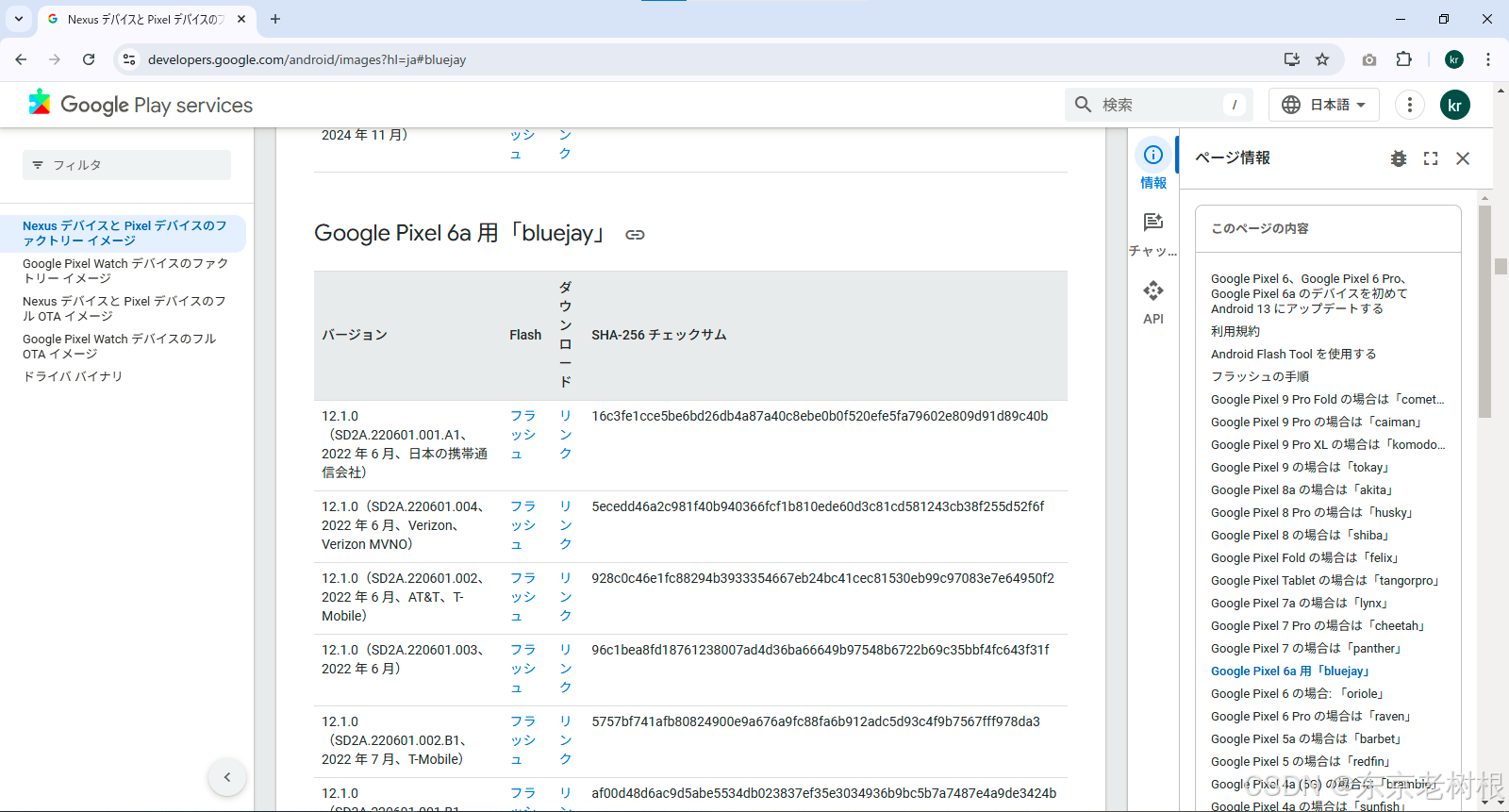
Task: Click リンク download for SD2A.220601.001.A1
Action: click(x=565, y=435)
